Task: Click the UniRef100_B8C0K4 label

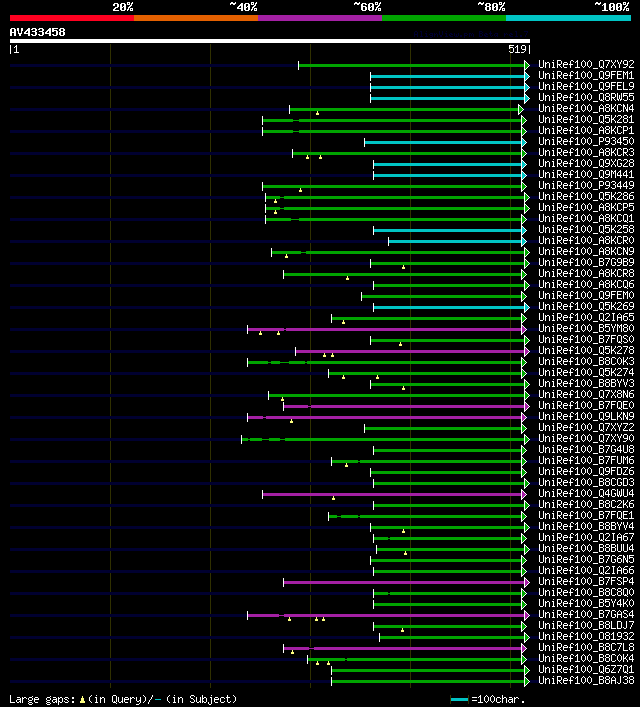Action: pos(586,658)
